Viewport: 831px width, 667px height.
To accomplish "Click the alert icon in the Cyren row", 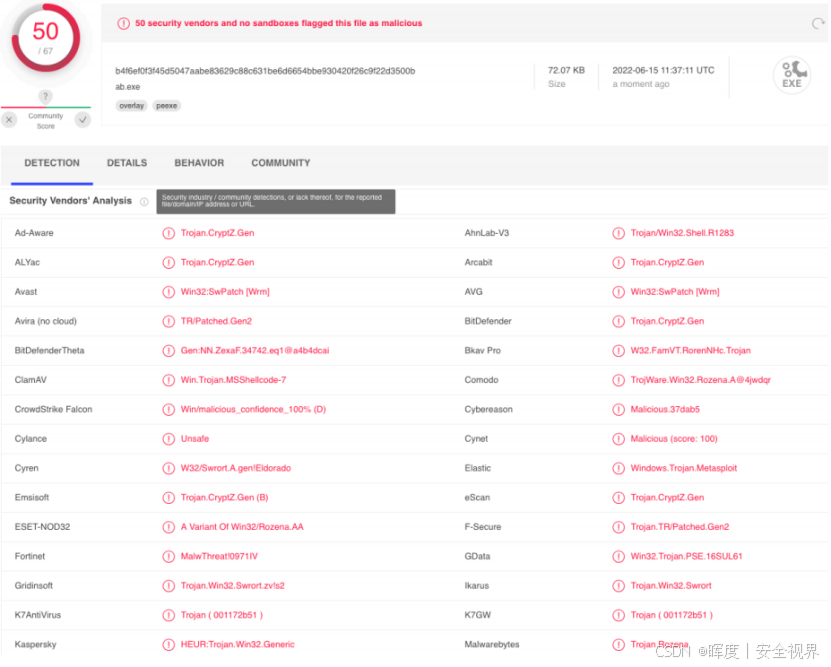I will [x=169, y=468].
